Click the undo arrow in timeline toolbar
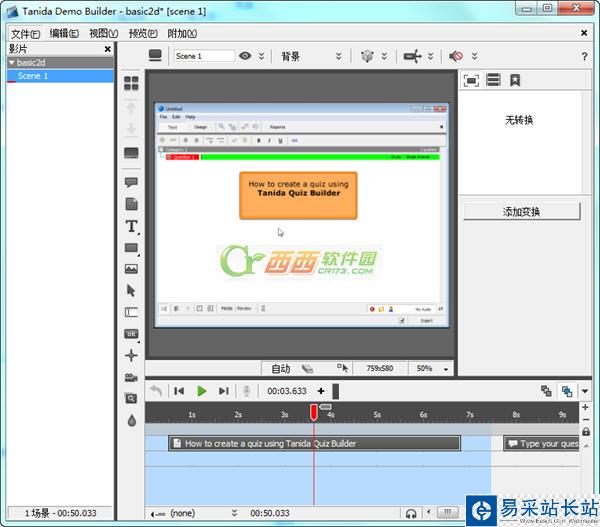600x527 pixels. pos(156,391)
